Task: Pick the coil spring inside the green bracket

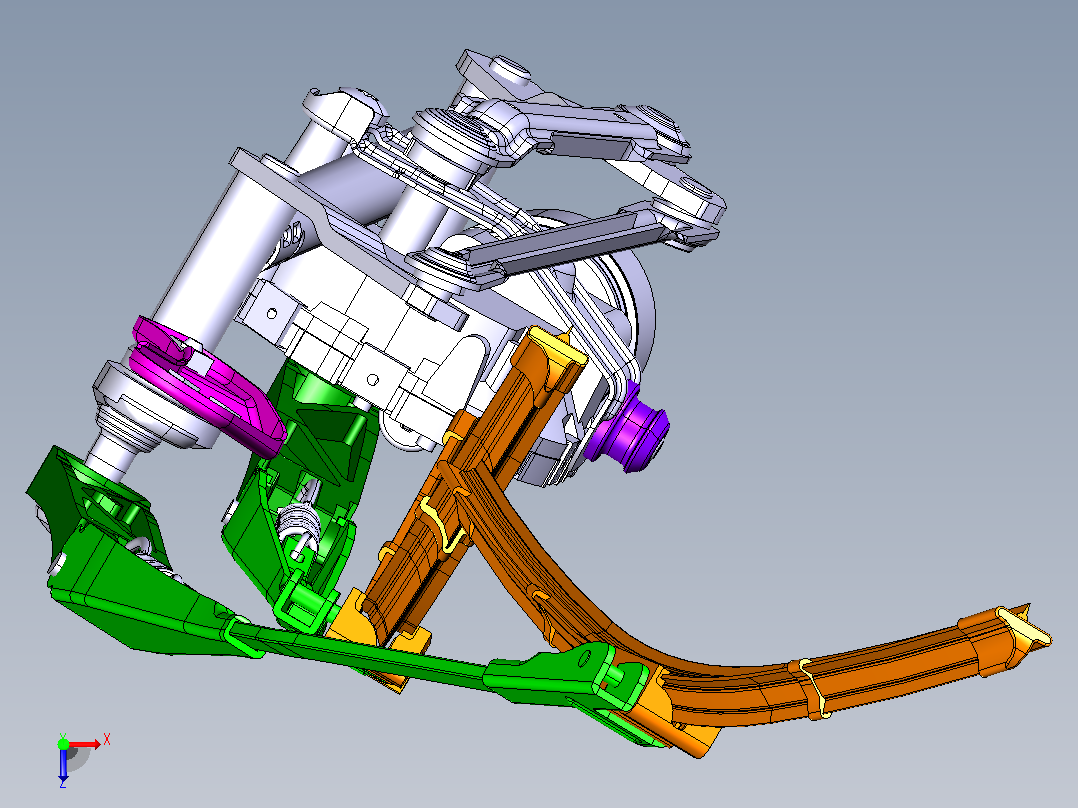Action: pos(300,521)
